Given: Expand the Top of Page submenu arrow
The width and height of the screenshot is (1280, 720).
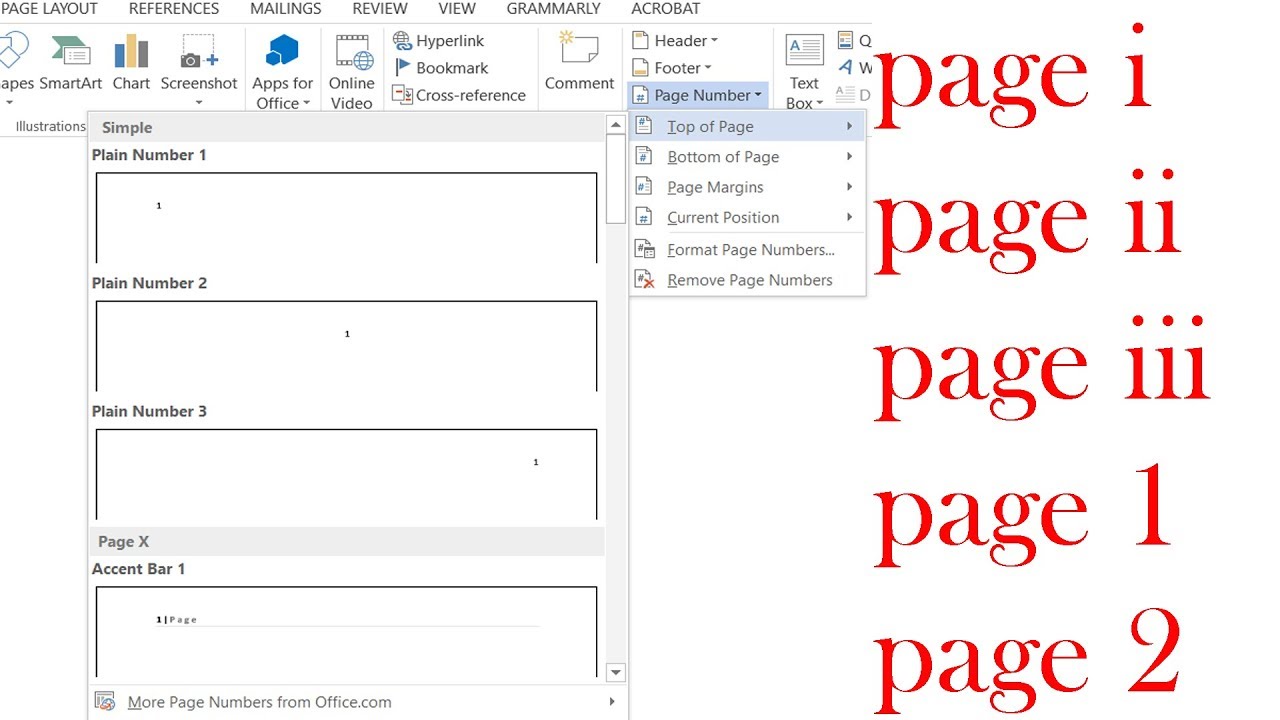Looking at the screenshot, I should point(849,126).
